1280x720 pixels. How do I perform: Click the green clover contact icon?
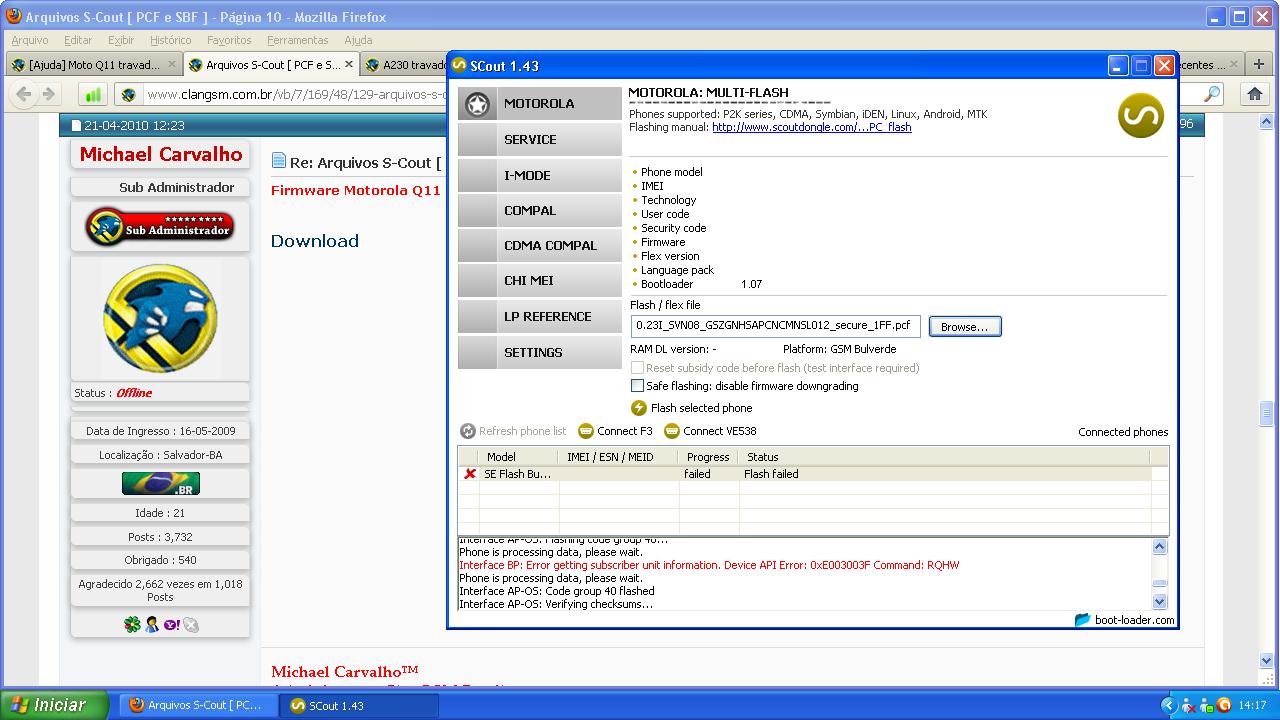point(132,625)
